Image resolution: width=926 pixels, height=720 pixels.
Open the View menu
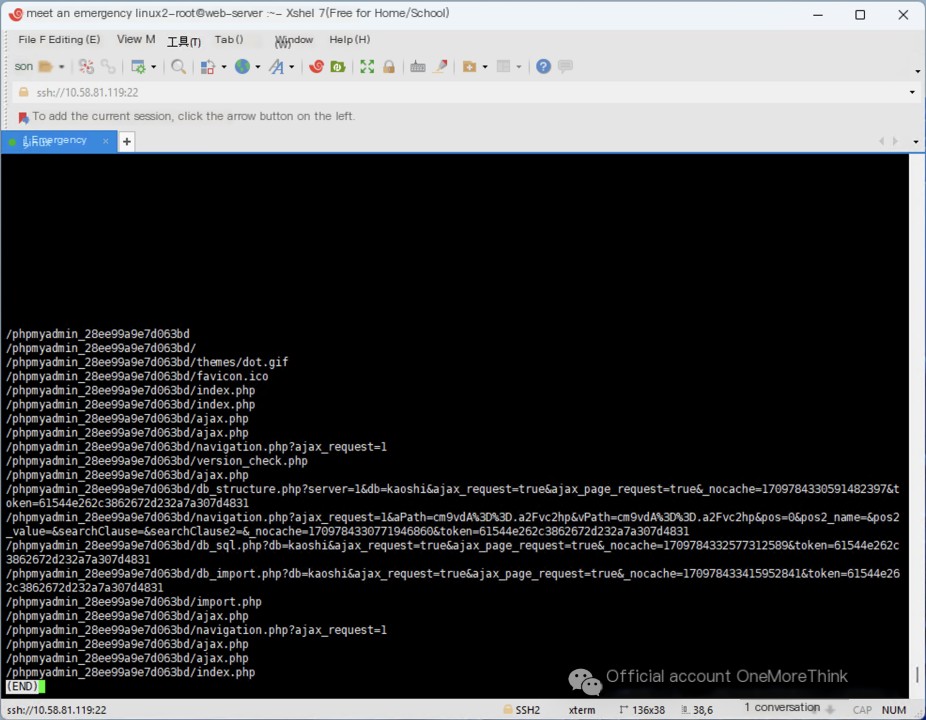tap(136, 40)
